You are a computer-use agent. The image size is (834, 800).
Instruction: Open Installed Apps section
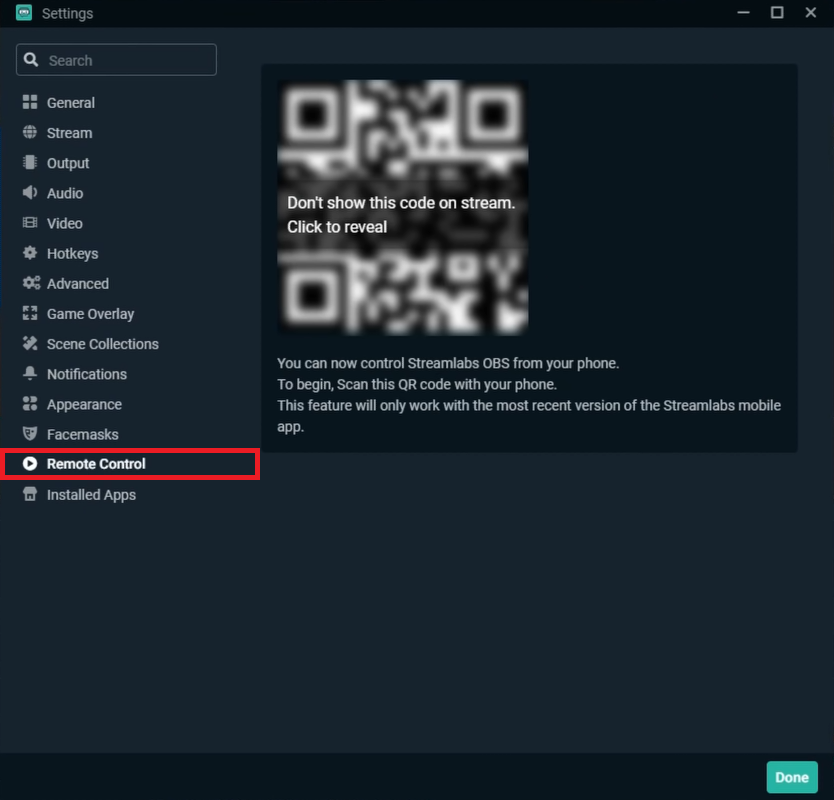coord(91,495)
